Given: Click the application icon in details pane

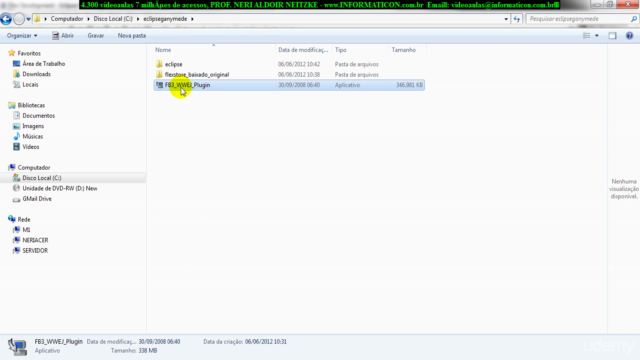Looking at the screenshot, I should click(x=18, y=346).
